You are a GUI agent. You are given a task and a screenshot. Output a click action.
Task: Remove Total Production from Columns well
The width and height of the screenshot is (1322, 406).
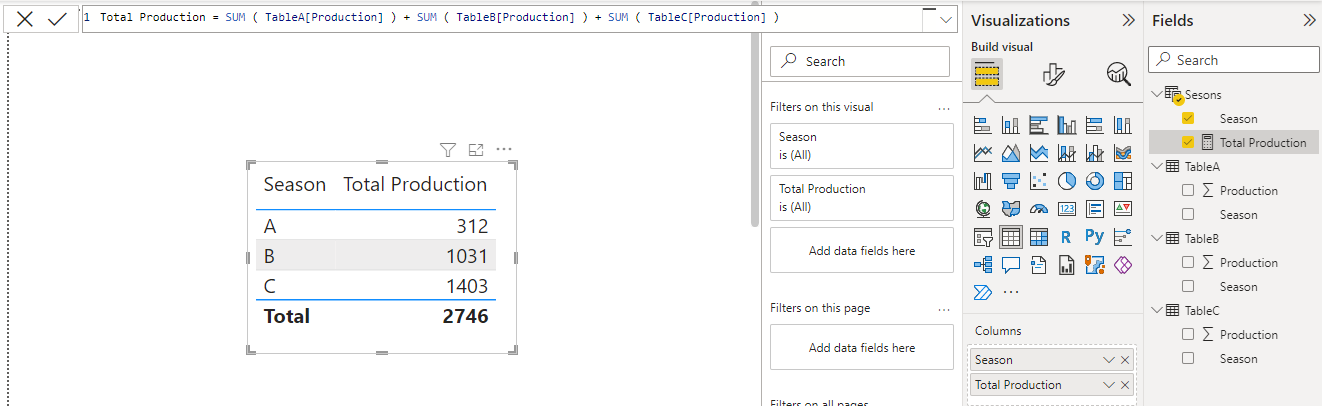click(x=1125, y=385)
